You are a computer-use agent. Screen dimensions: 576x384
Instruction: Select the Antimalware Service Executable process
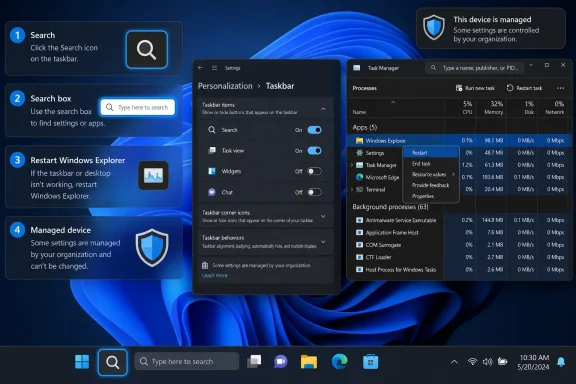pos(459,220)
